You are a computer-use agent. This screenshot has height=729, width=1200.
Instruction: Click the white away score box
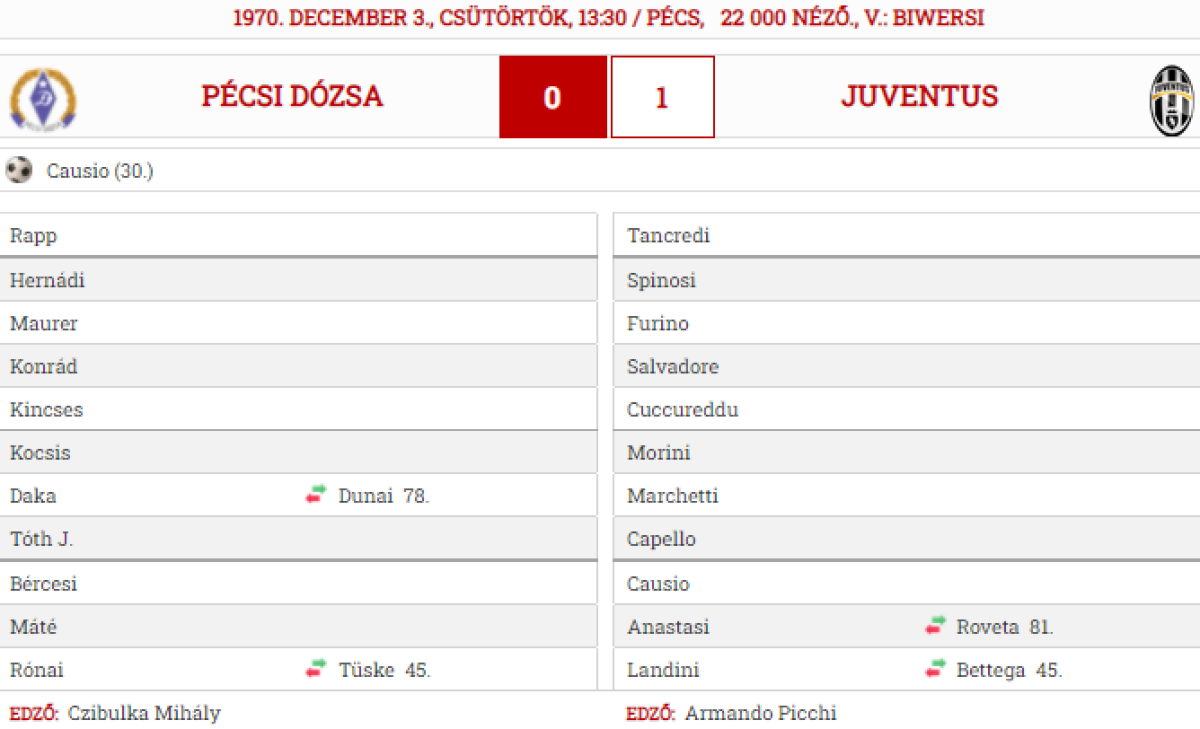(x=662, y=97)
